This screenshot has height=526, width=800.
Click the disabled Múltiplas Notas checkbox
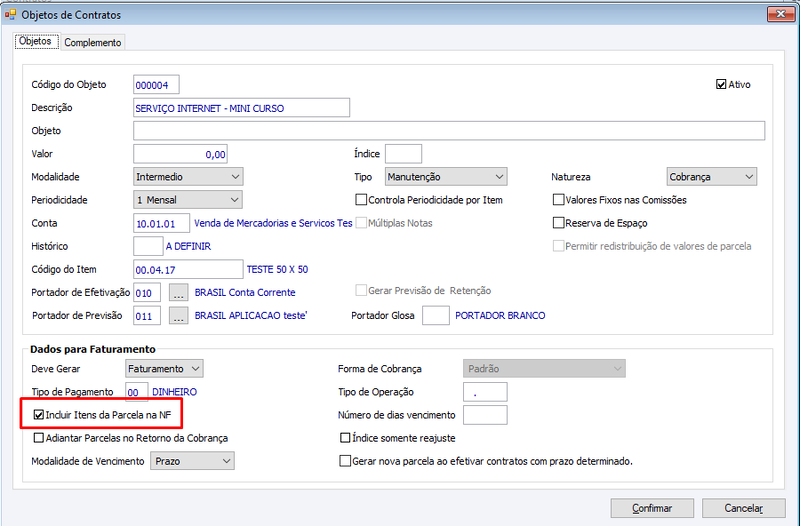(x=361, y=223)
